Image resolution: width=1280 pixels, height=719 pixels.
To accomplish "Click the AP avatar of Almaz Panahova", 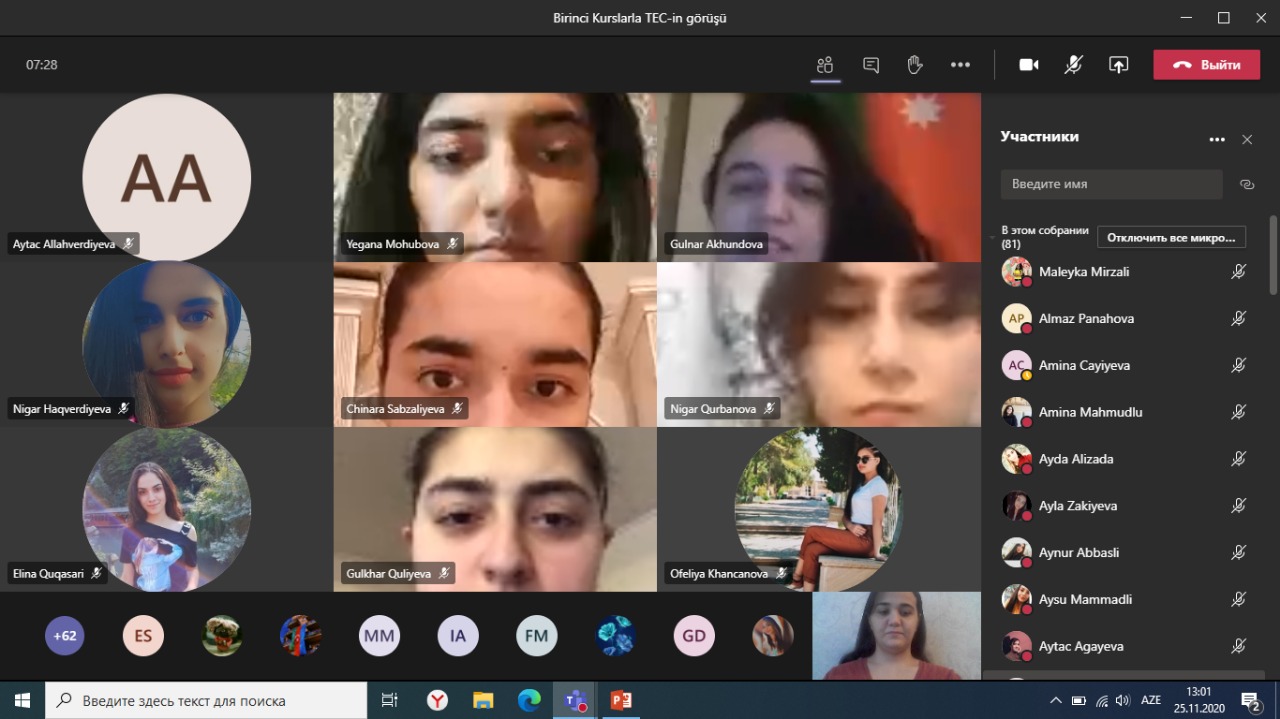I will click(x=1016, y=319).
